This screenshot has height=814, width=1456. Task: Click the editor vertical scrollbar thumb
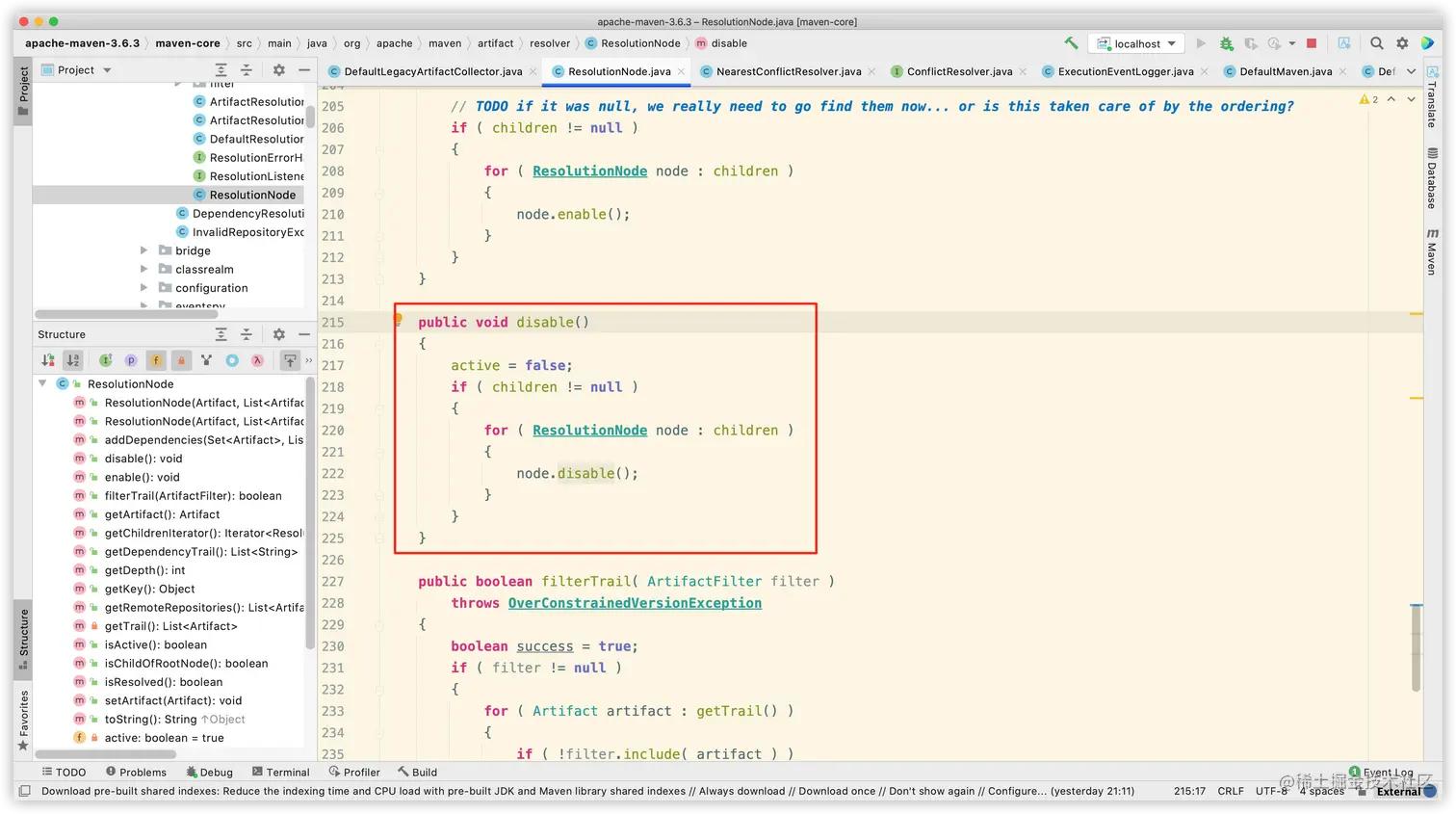(1417, 648)
